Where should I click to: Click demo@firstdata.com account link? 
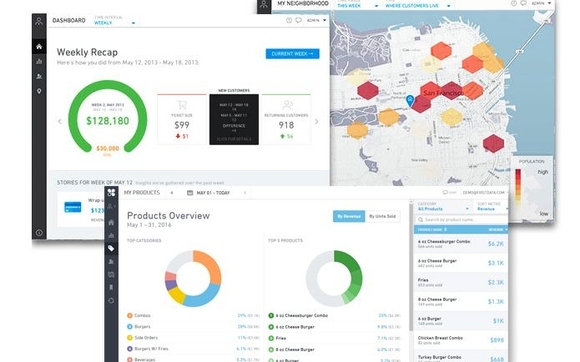click(483, 193)
